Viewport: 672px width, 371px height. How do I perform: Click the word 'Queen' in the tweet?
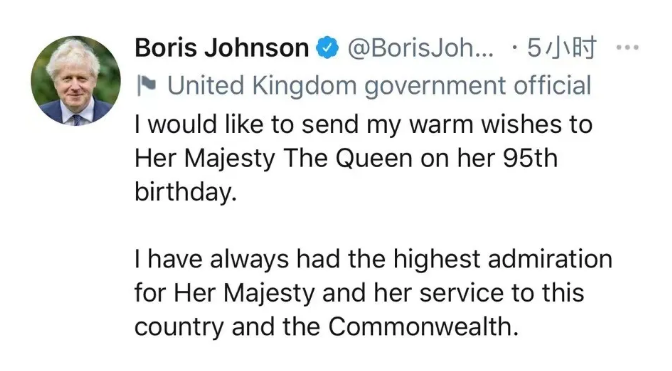coord(374,159)
